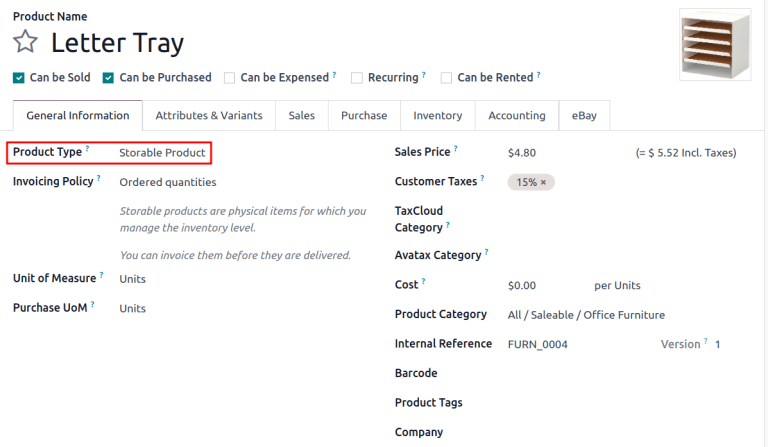Uncheck Can be Sold checkbox

19,77
